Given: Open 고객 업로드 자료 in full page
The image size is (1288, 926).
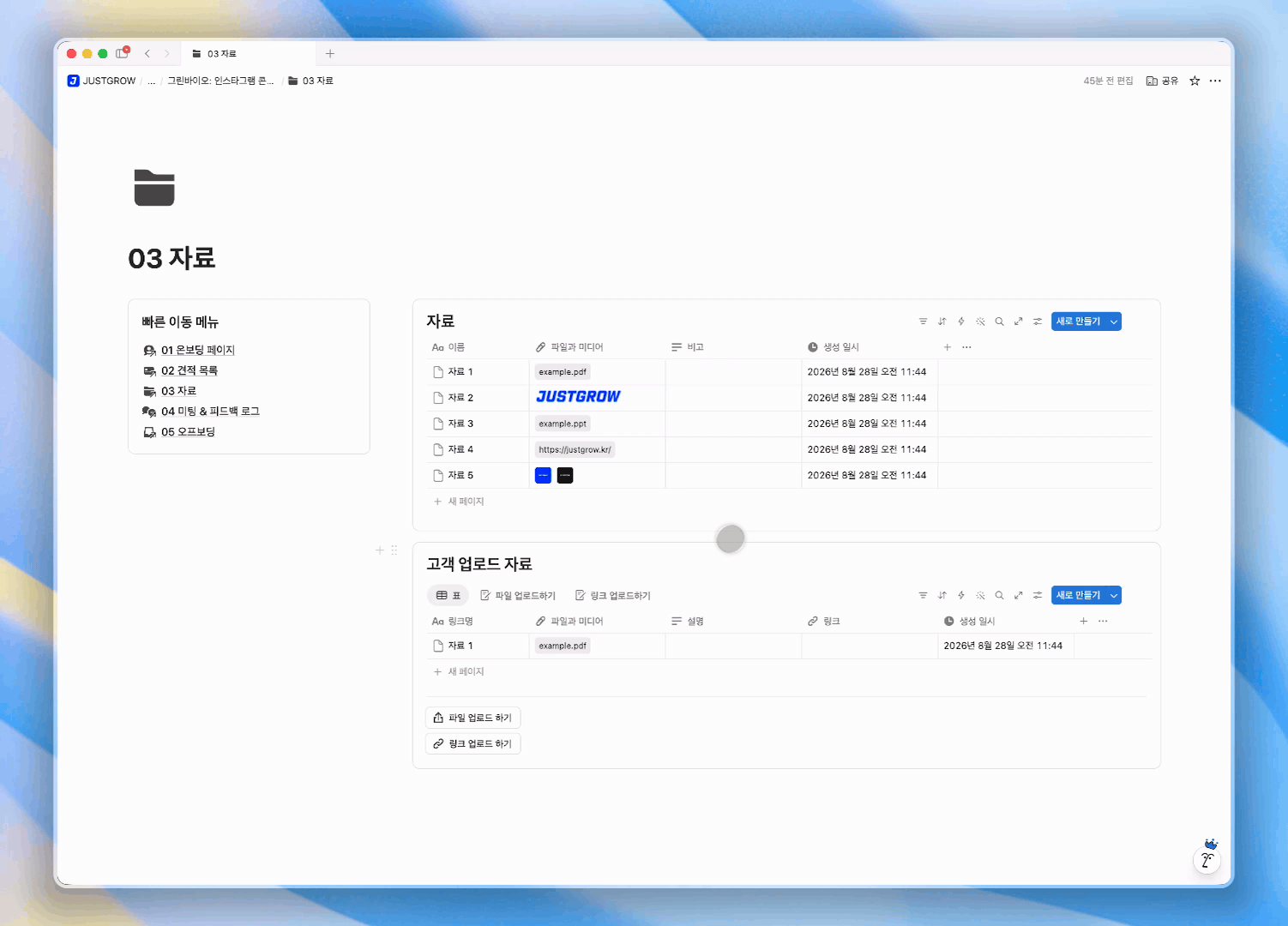Looking at the screenshot, I should 1018,595.
